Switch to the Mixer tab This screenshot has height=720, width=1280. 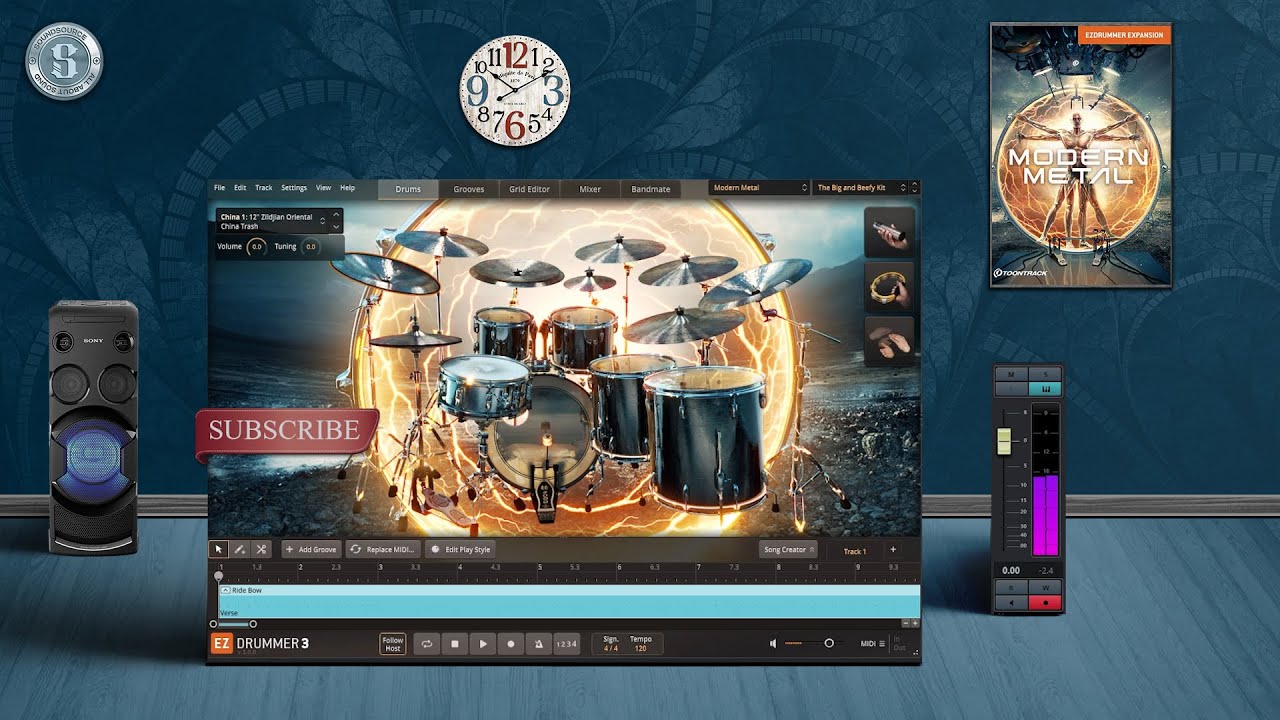(590, 189)
